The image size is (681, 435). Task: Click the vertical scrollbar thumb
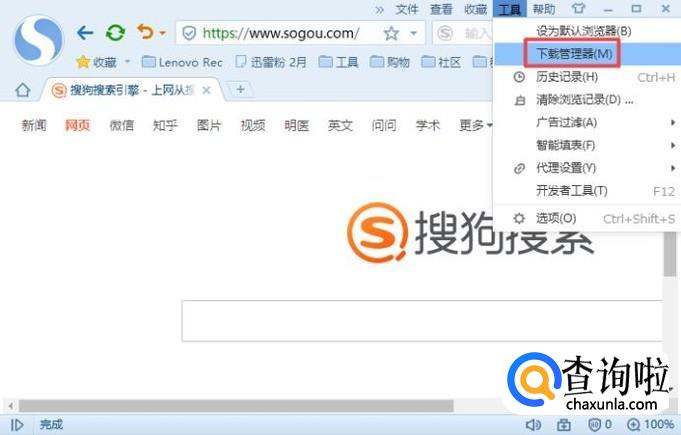670,254
